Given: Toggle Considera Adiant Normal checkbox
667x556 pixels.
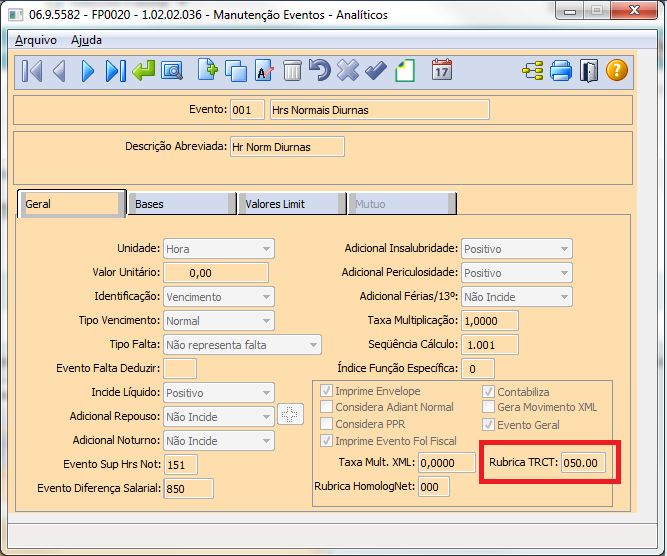Looking at the screenshot, I should 326,407.
